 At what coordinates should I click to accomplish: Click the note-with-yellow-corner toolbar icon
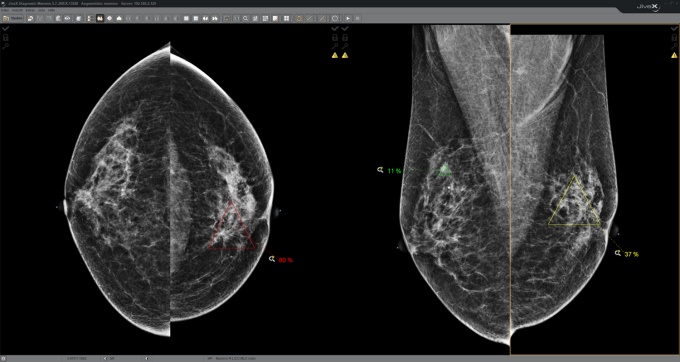pos(275,19)
